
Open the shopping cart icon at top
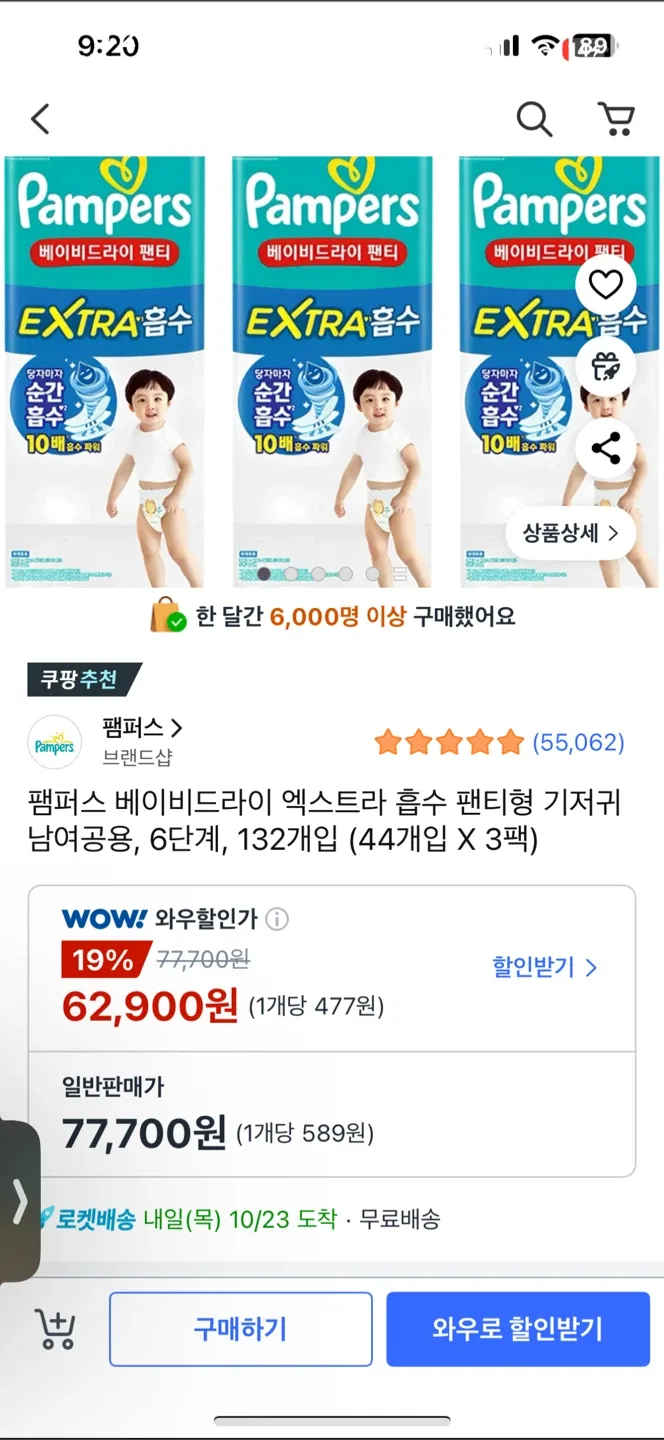[x=616, y=119]
